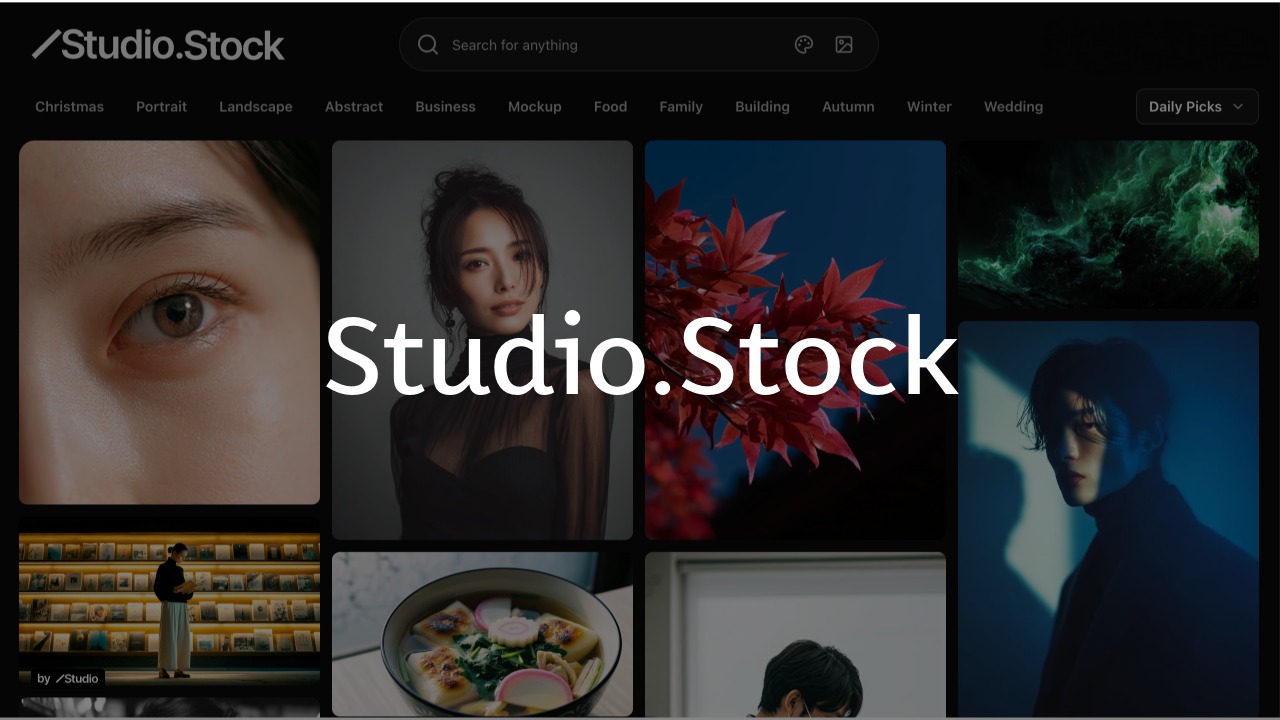Open the image search upload icon

(x=844, y=45)
